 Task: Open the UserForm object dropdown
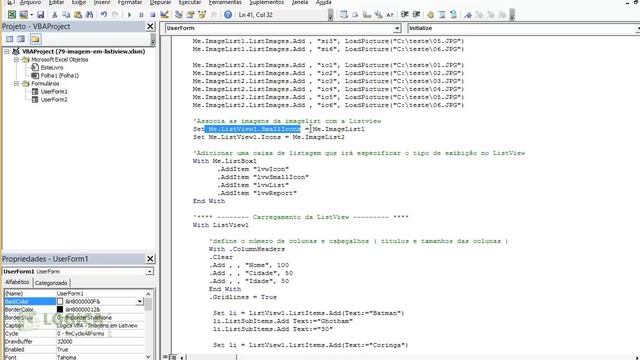coord(397,28)
